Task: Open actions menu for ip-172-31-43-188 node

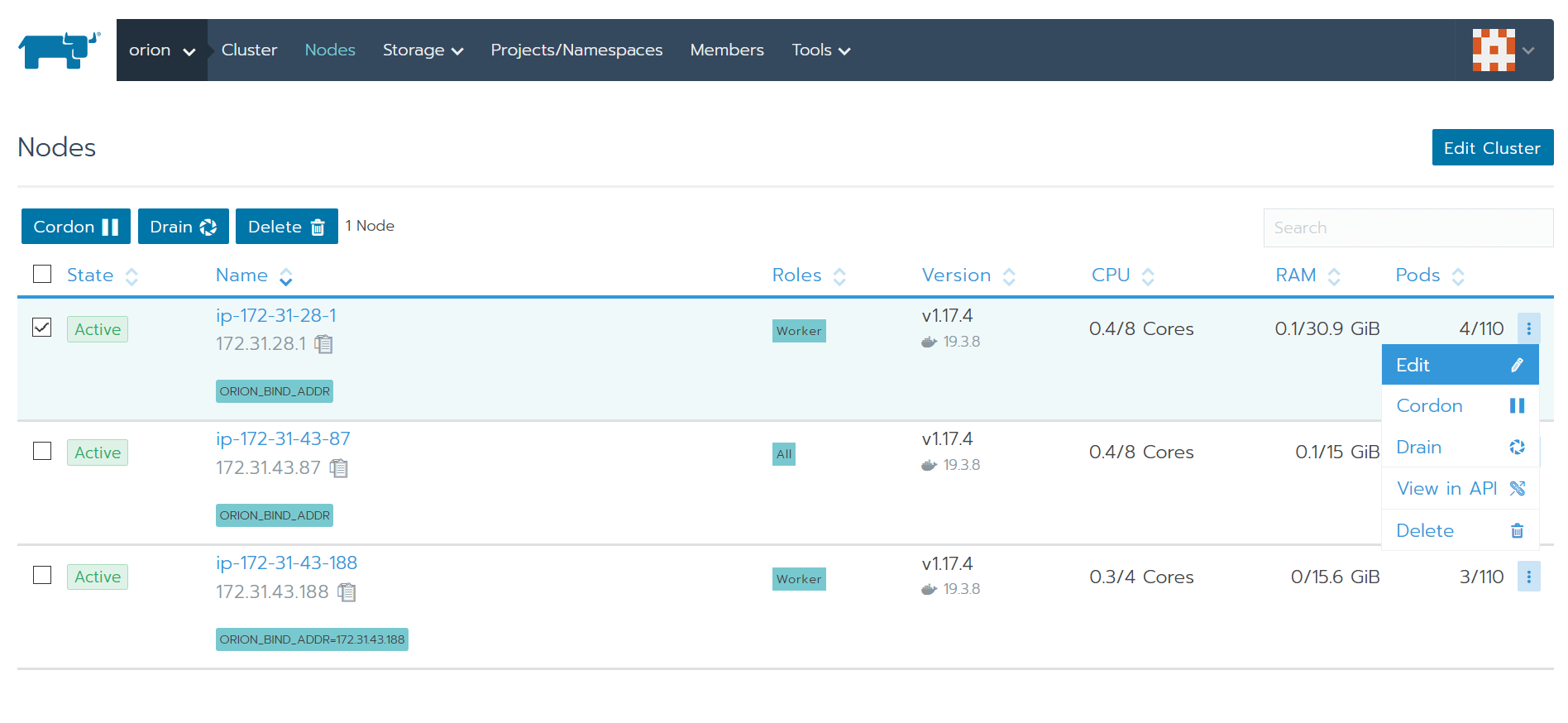Action: tap(1527, 577)
